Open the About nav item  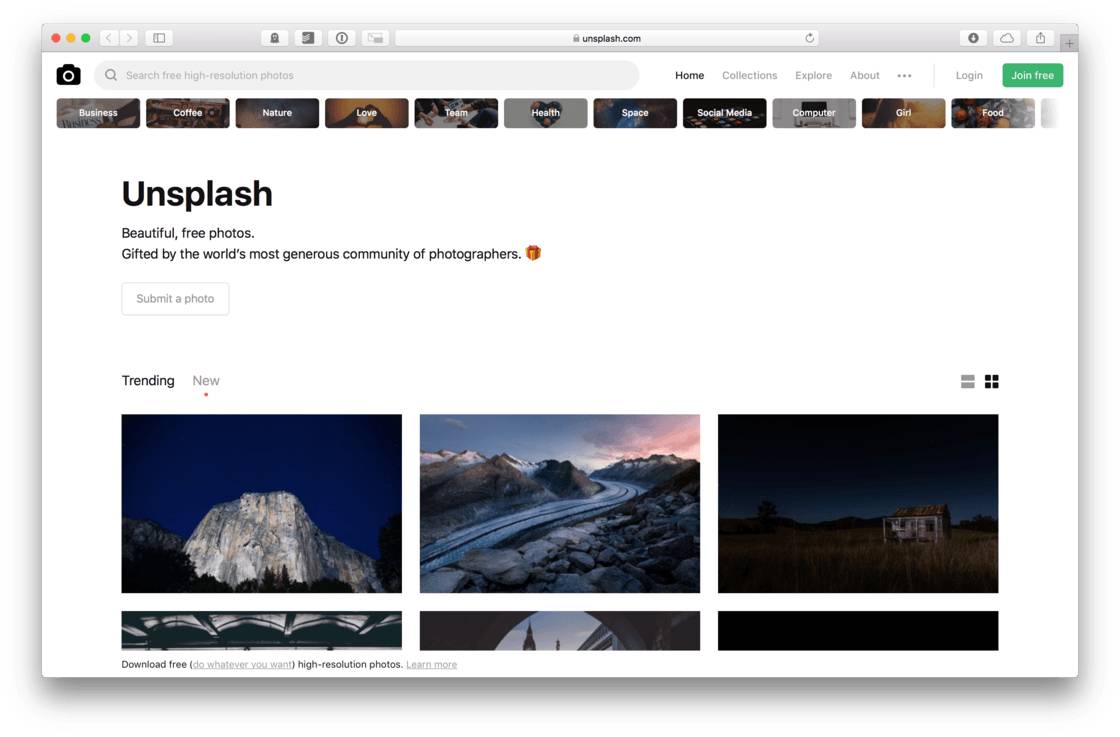point(864,75)
